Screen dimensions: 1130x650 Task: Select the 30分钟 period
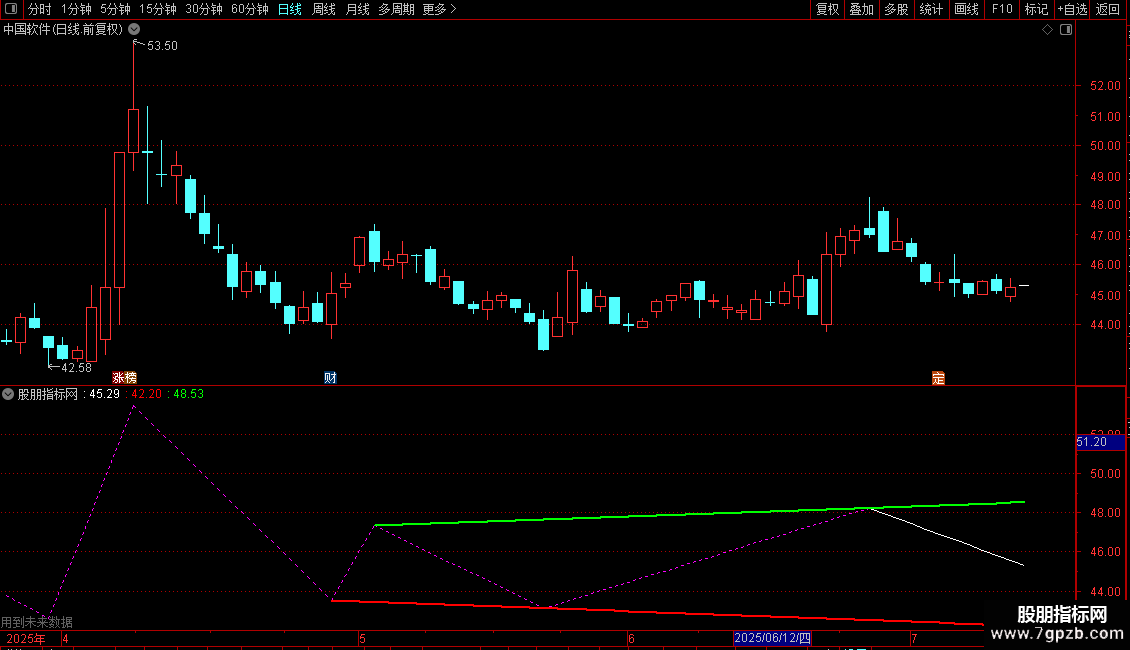coord(204,9)
